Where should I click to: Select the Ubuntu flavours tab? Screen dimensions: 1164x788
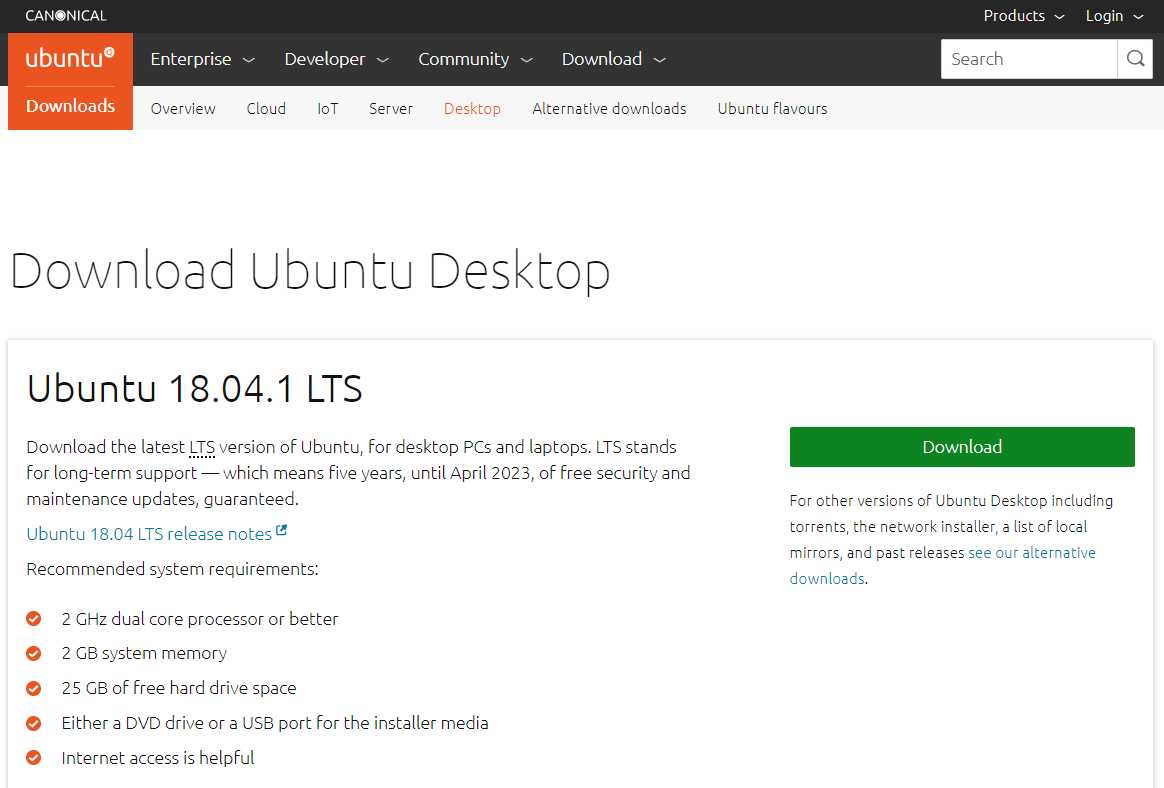pyautogui.click(x=772, y=108)
